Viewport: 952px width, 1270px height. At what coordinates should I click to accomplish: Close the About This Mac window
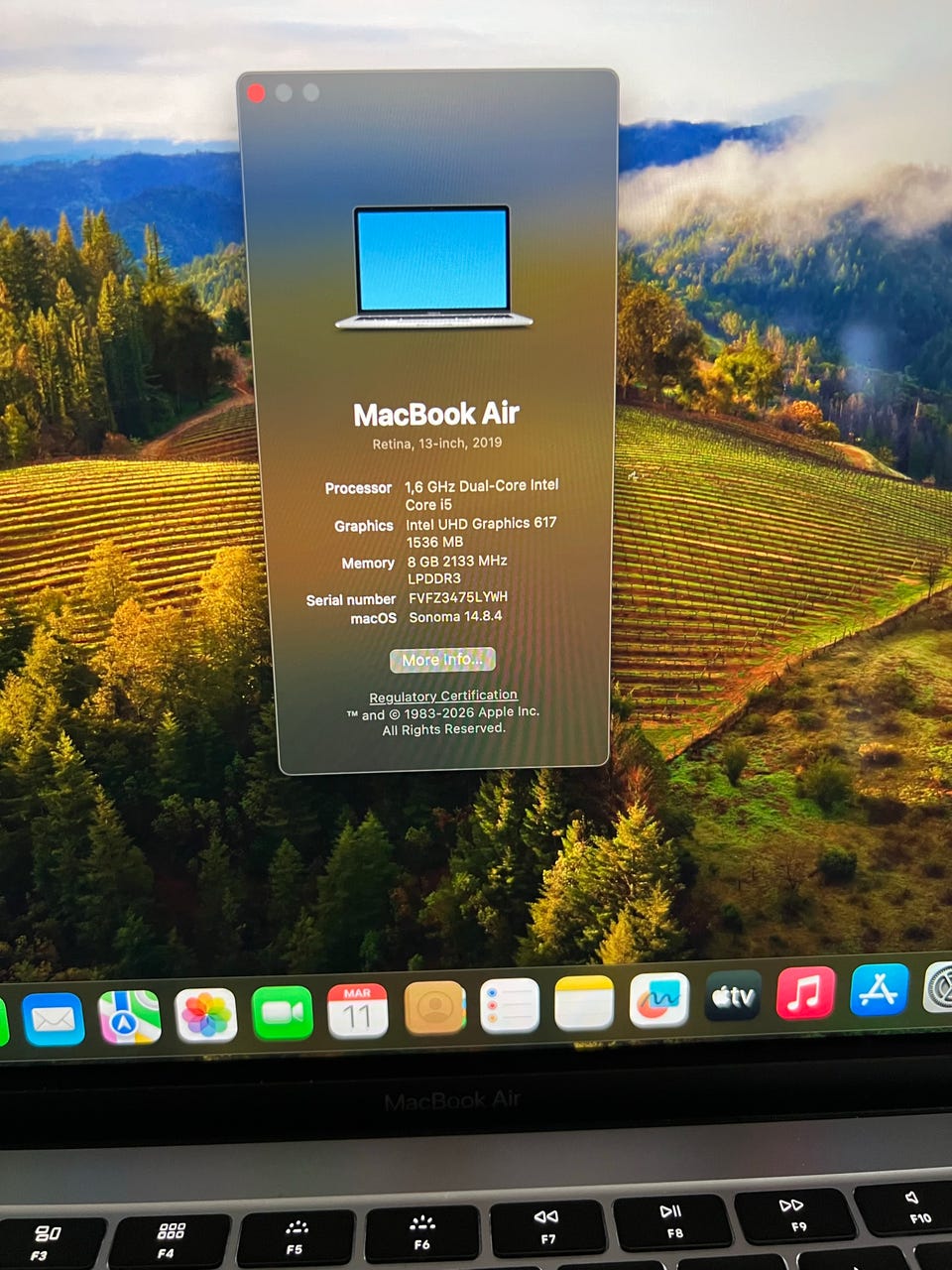tap(256, 93)
